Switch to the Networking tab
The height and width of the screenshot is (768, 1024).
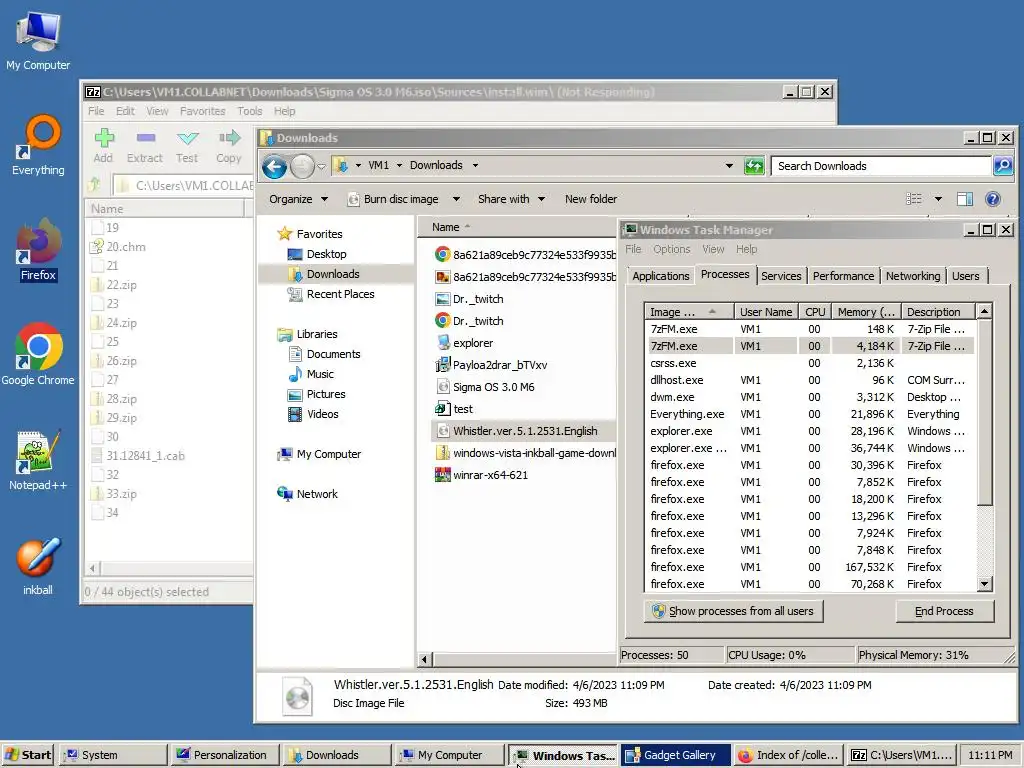point(912,276)
